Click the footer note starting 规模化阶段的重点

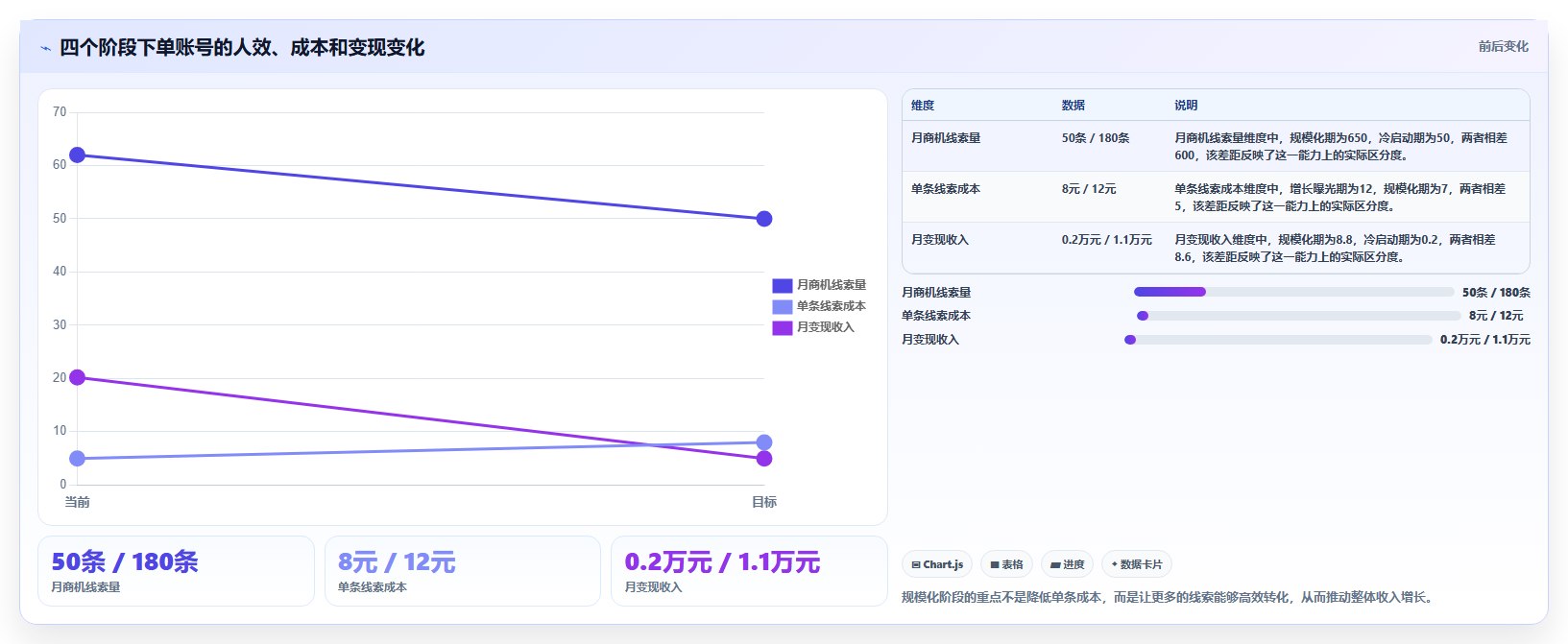(x=1170, y=597)
